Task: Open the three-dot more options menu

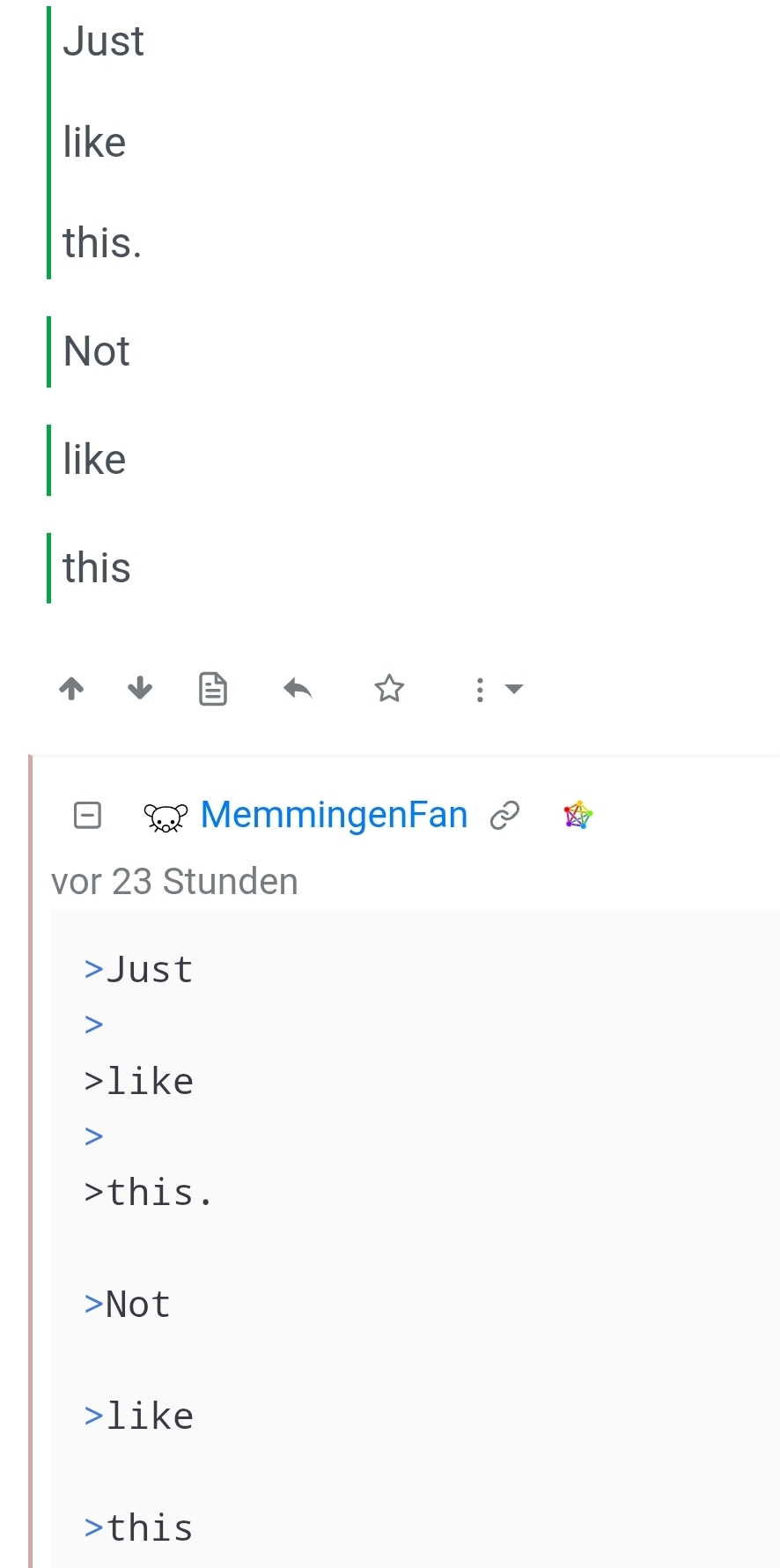Action: coord(480,690)
